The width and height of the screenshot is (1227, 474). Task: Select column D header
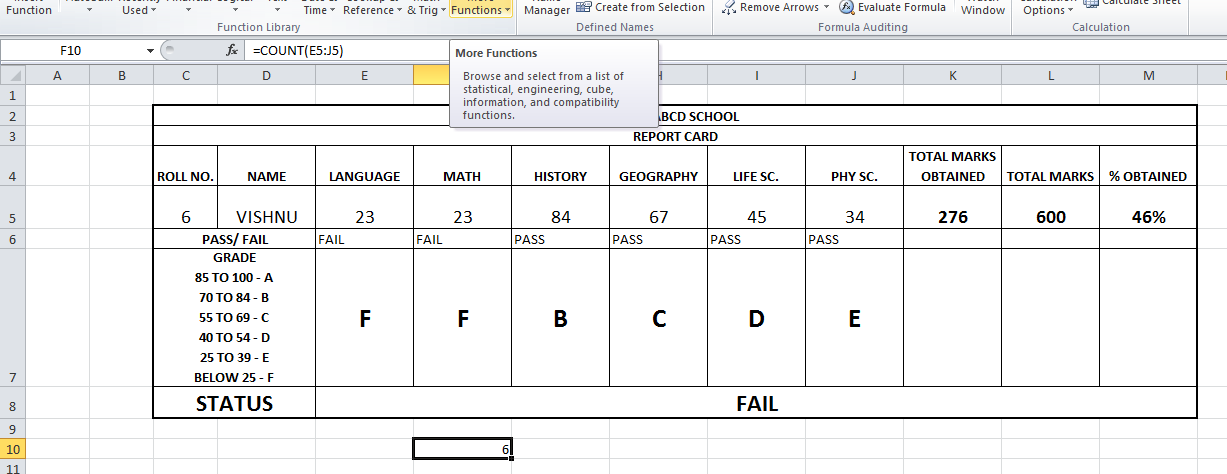[266, 75]
